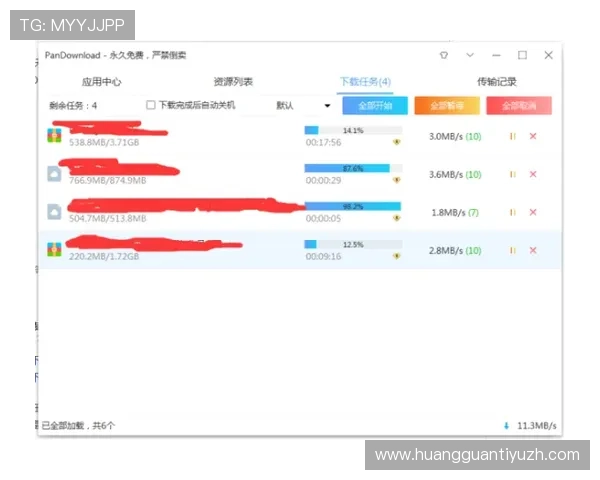The width and height of the screenshot is (600, 480).
Task: Click the small icon beside time 00:17:56
Action: pyautogui.click(x=397, y=142)
